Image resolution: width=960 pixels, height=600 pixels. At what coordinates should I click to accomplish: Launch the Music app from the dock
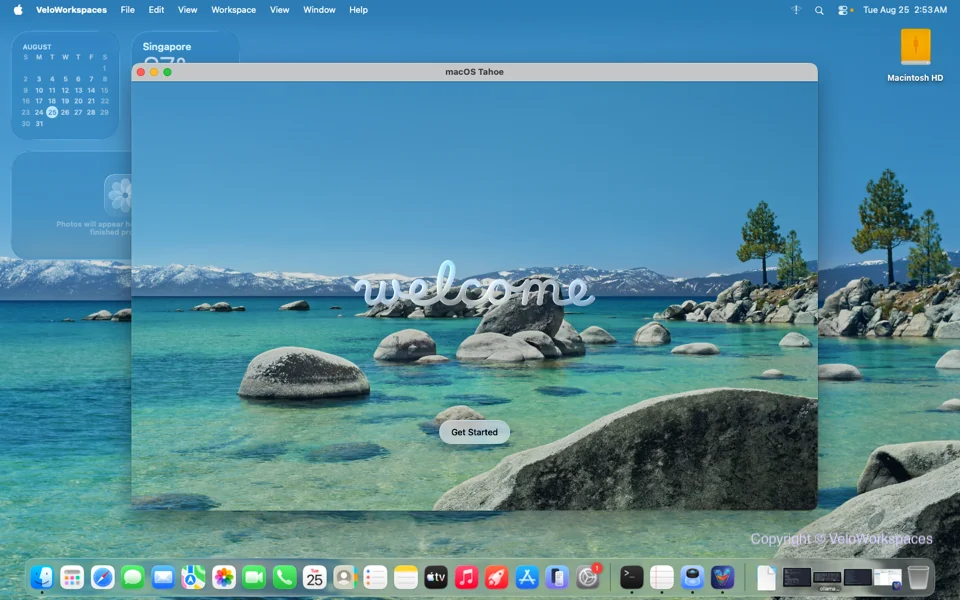click(466, 577)
